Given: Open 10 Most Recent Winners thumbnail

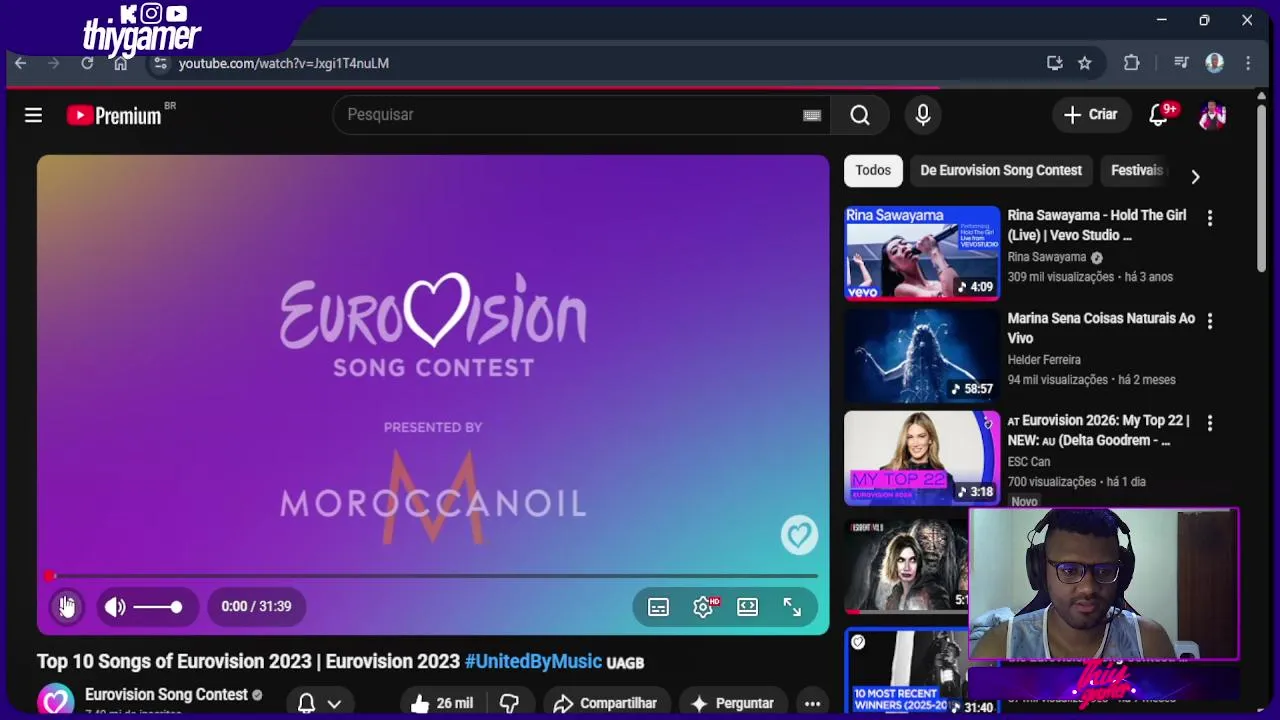Looking at the screenshot, I should pyautogui.click(x=906, y=671).
